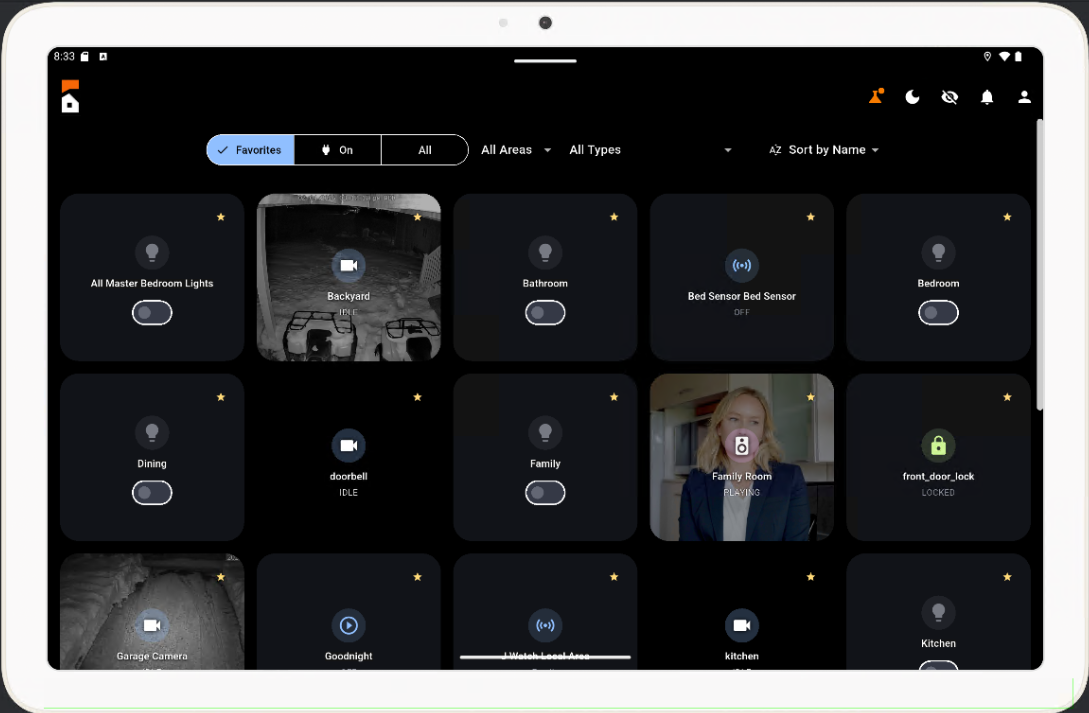Open the user profile icon

1024,97
